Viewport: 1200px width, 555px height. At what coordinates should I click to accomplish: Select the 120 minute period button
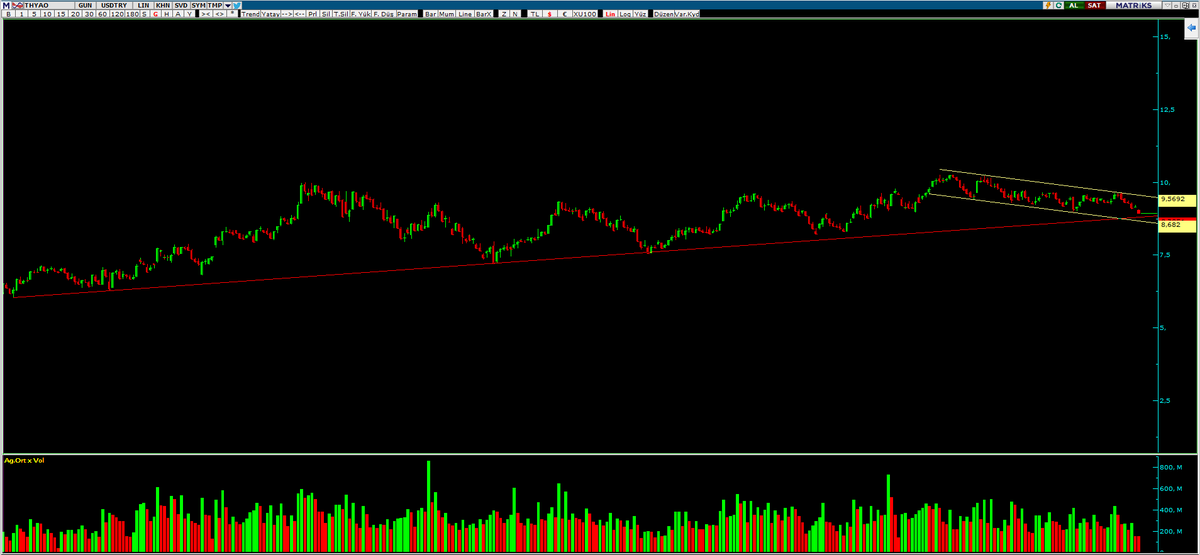(x=117, y=14)
